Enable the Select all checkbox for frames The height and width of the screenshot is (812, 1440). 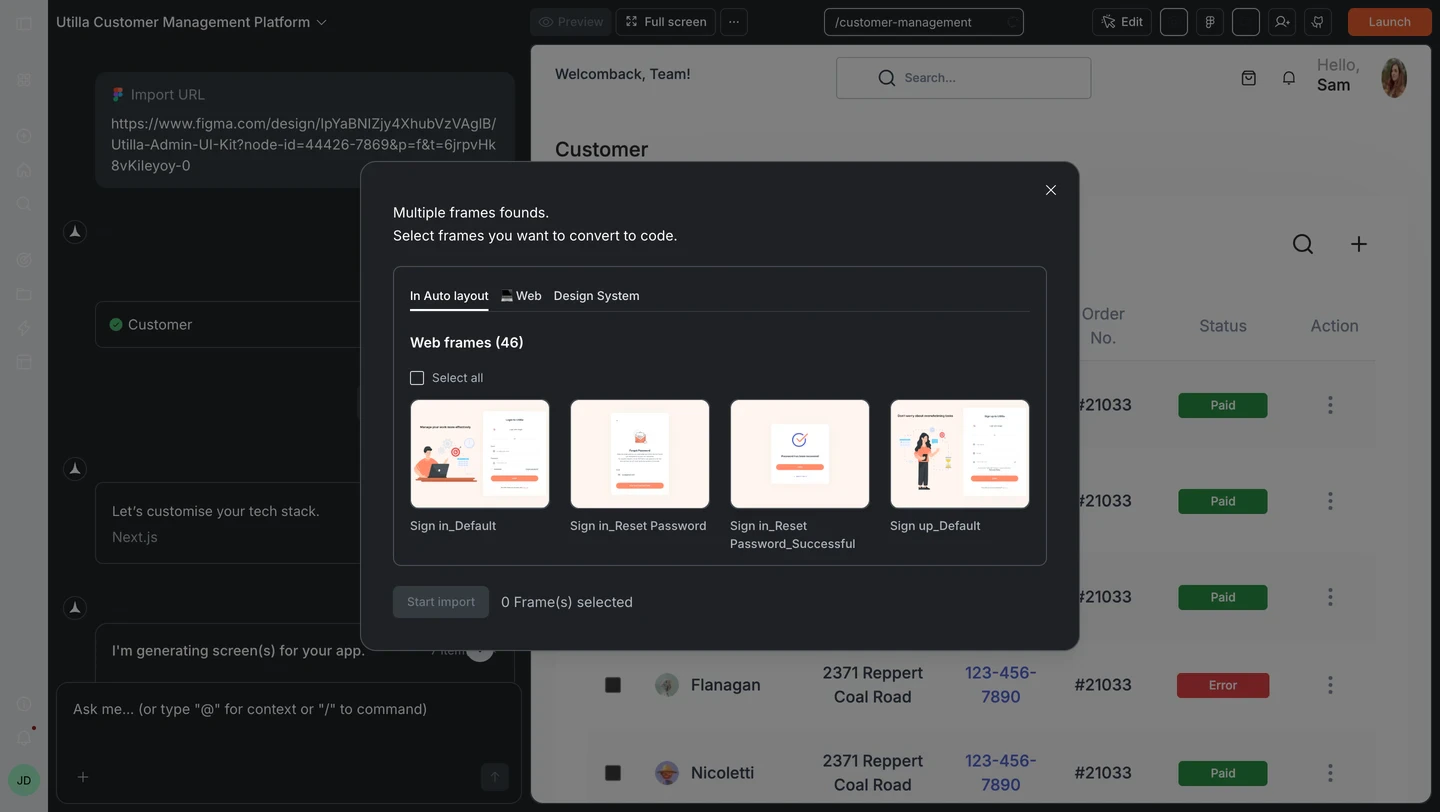(x=417, y=377)
